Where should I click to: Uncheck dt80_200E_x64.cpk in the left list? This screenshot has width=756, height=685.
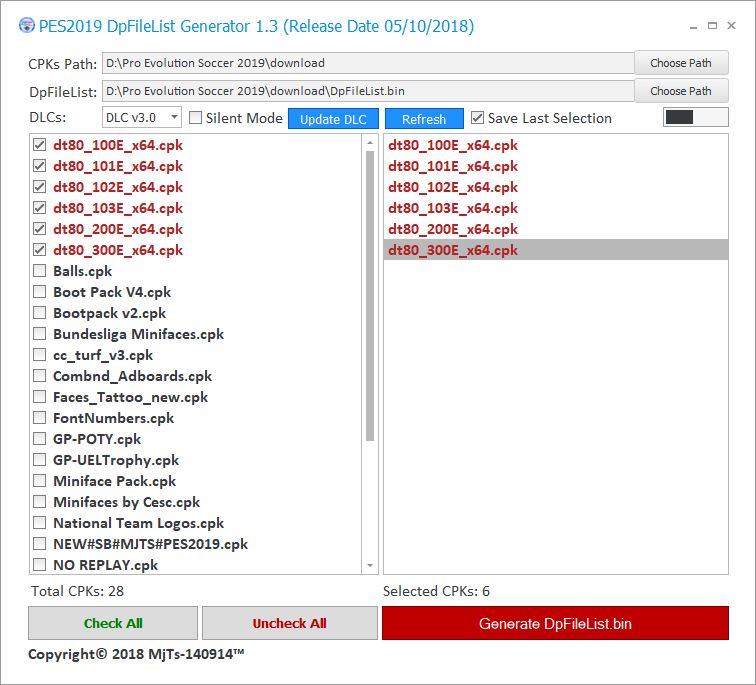(40, 228)
